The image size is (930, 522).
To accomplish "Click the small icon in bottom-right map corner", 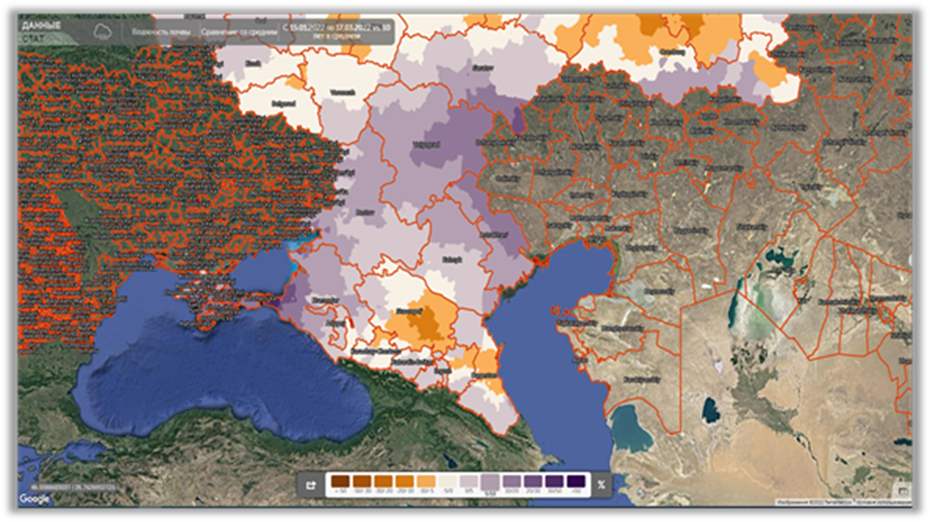I will [x=903, y=489].
